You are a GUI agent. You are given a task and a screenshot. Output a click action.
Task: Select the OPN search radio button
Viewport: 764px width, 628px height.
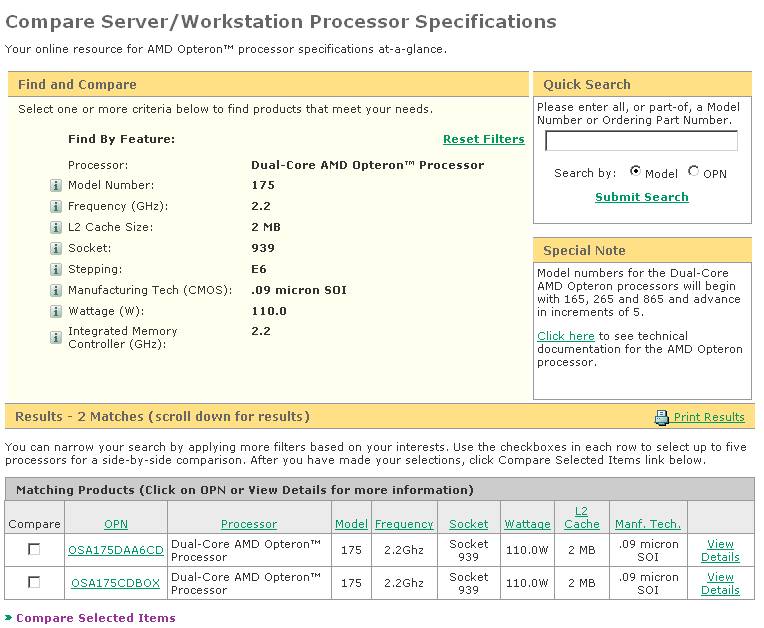pyautogui.click(x=693, y=171)
